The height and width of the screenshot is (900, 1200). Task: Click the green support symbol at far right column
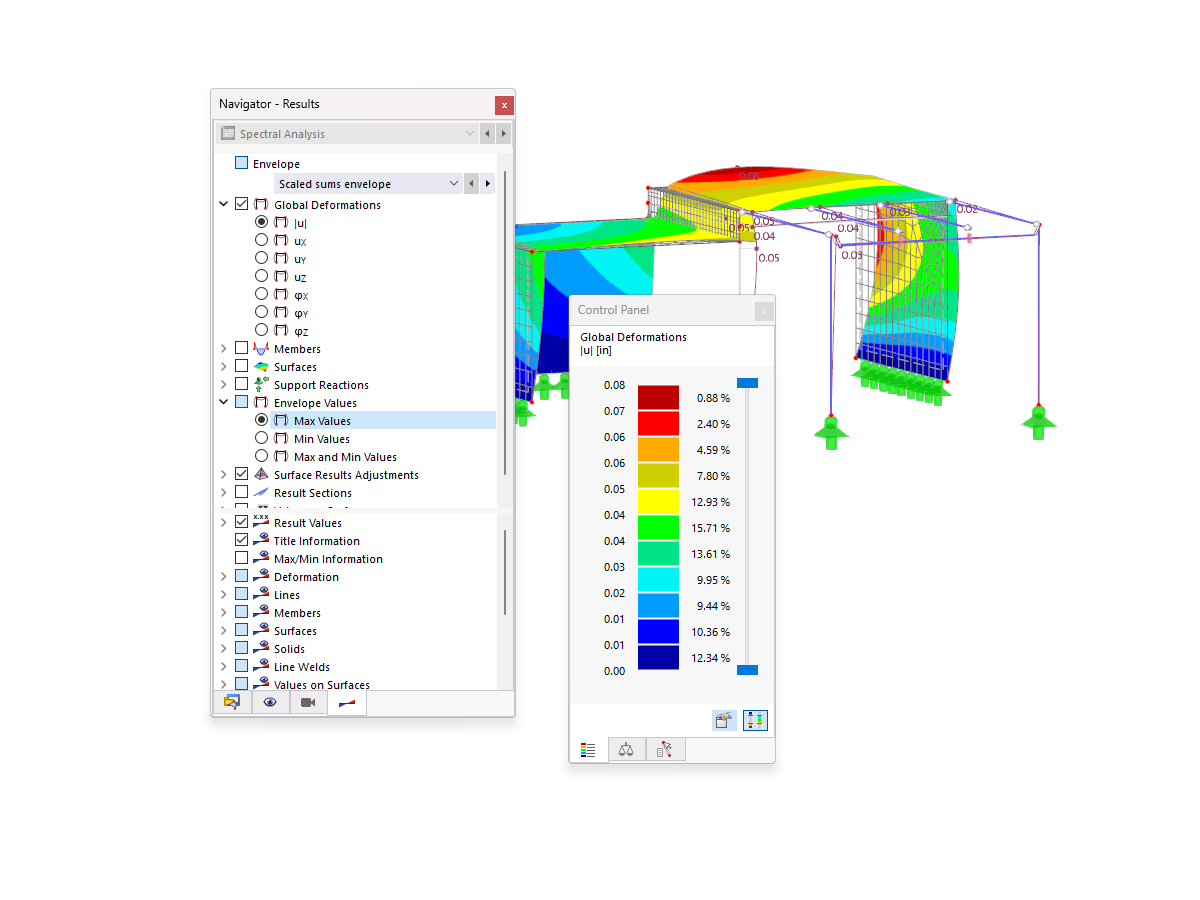click(1039, 422)
